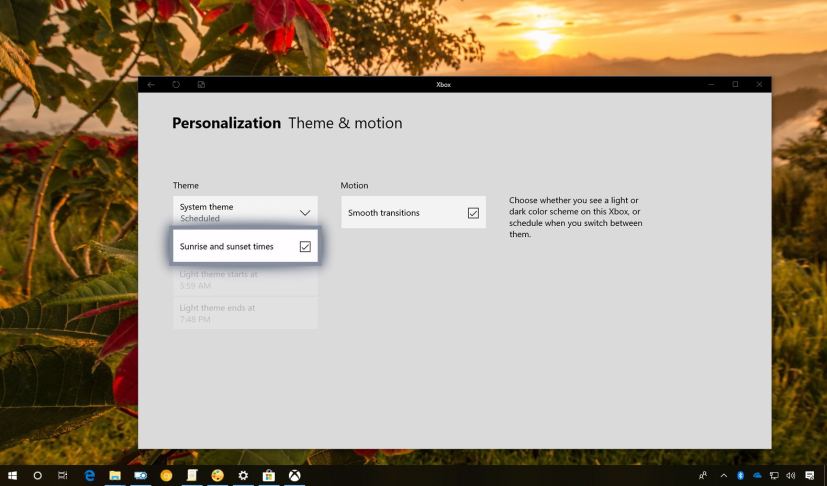Open network status tray icon
This screenshot has height=486, width=827.
coord(774,475)
